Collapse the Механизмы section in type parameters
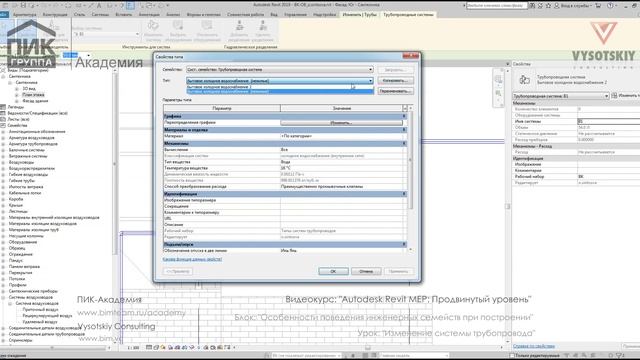The image size is (640, 360). 404,144
